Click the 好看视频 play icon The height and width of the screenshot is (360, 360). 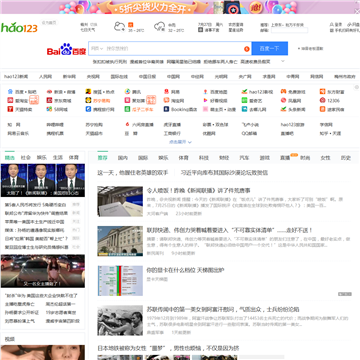click(x=205, y=100)
